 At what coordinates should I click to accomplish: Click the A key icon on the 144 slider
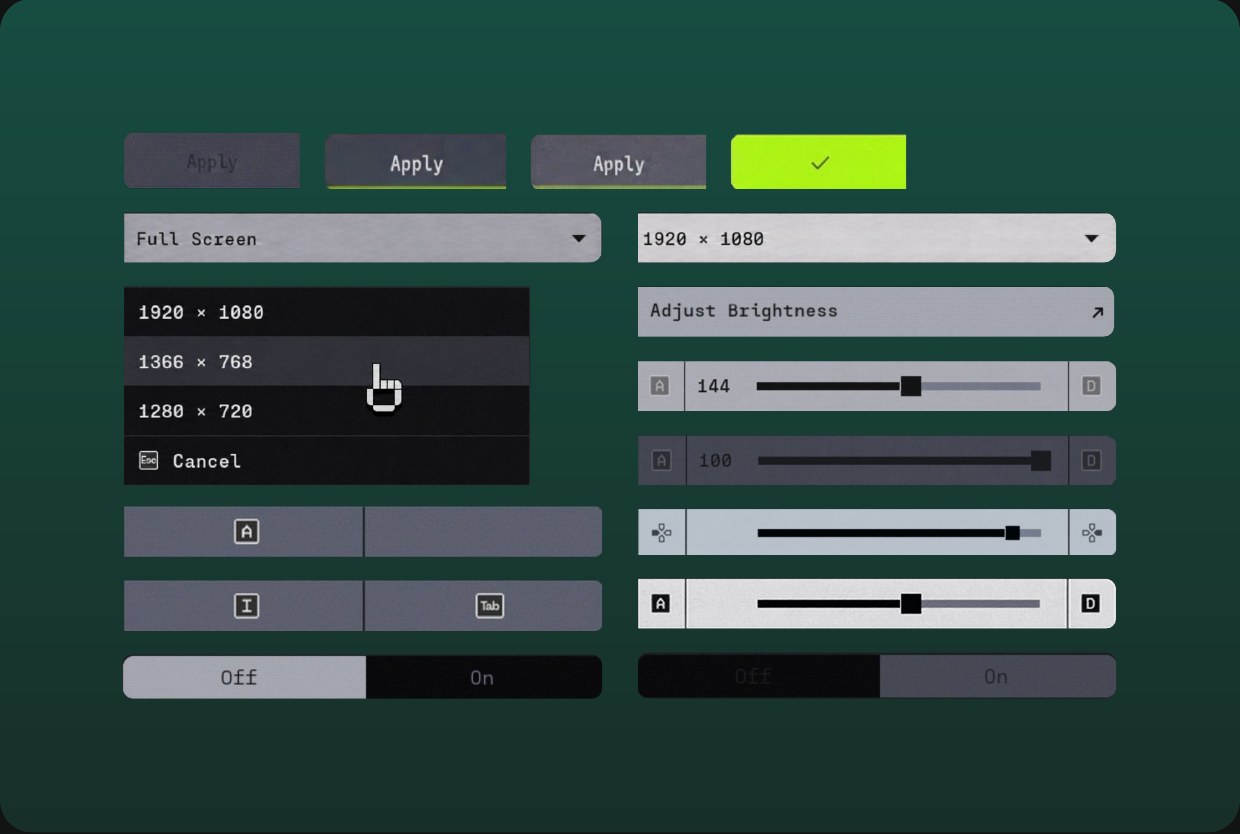click(660, 386)
